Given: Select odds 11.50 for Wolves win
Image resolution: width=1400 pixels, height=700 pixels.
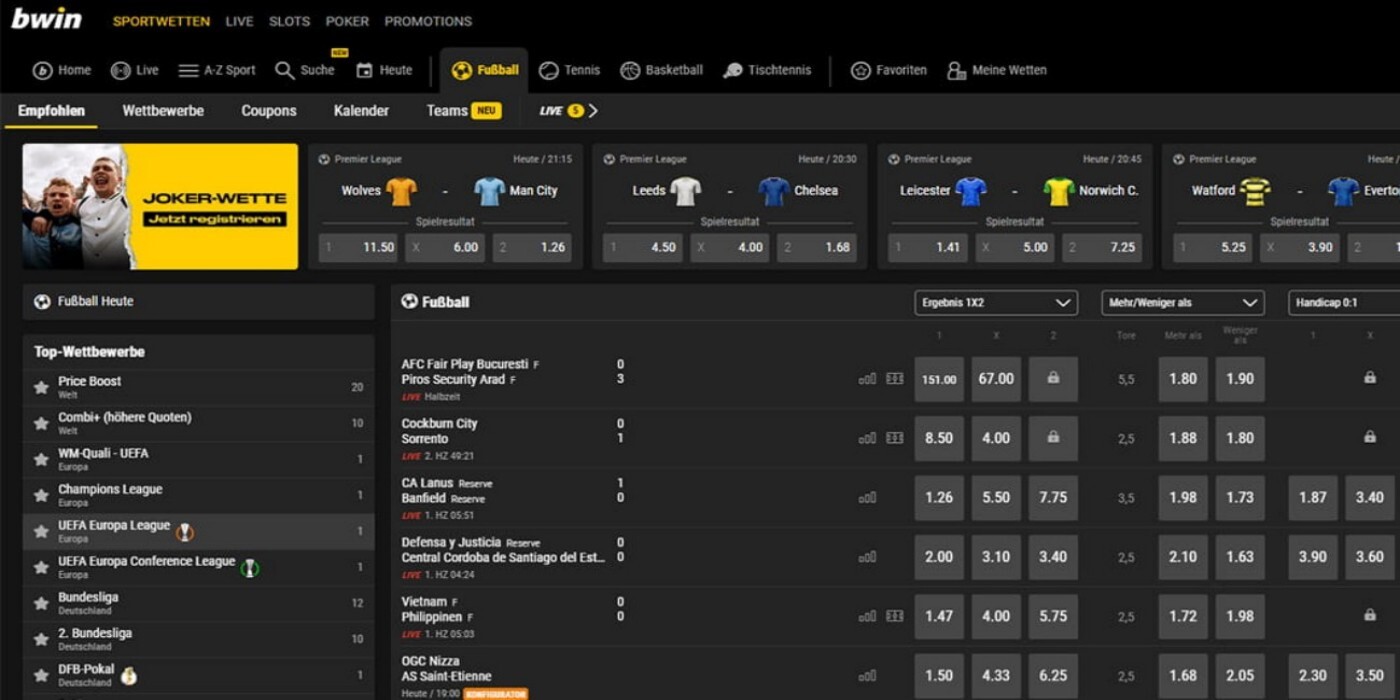Looking at the screenshot, I should point(358,247).
